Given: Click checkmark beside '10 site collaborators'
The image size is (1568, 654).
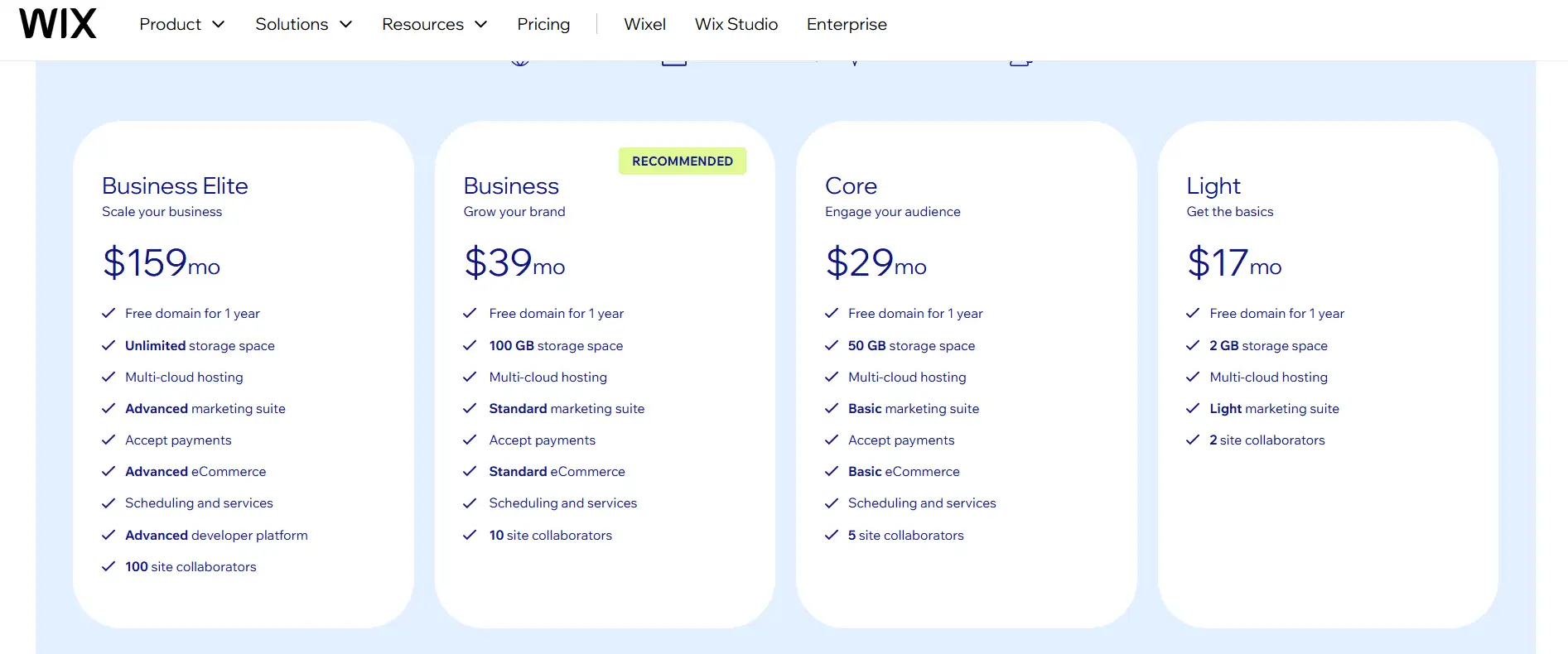Looking at the screenshot, I should [470, 535].
